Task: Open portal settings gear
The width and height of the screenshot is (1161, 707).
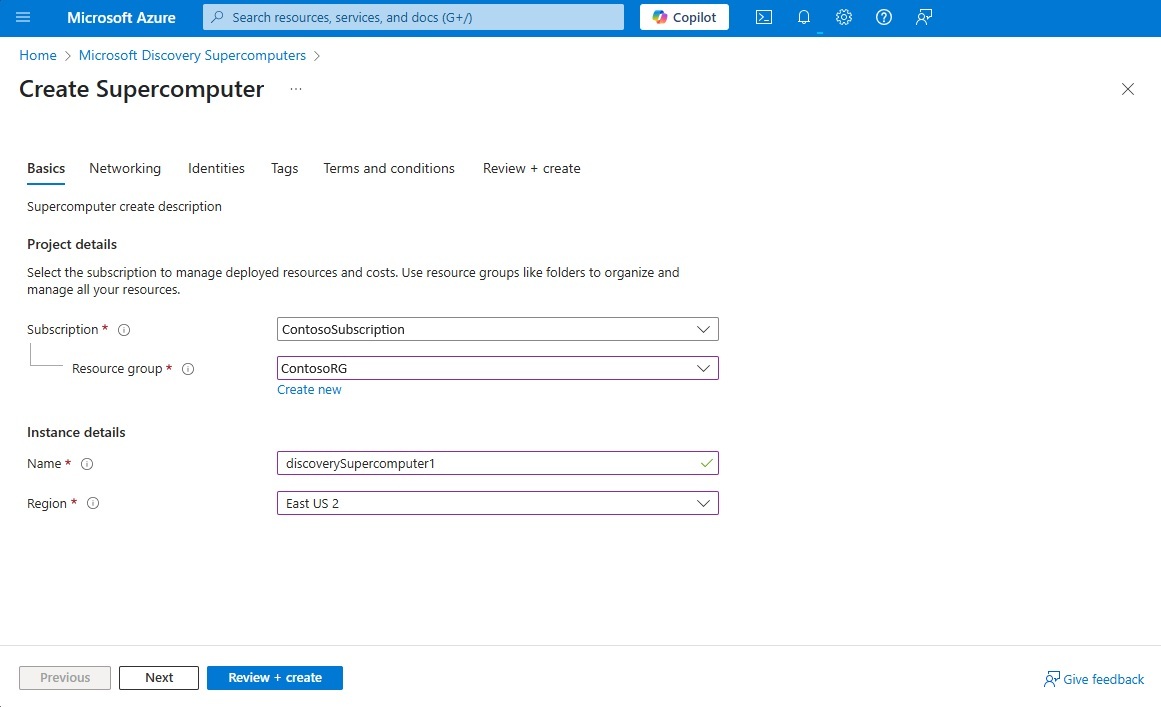Action: point(843,17)
